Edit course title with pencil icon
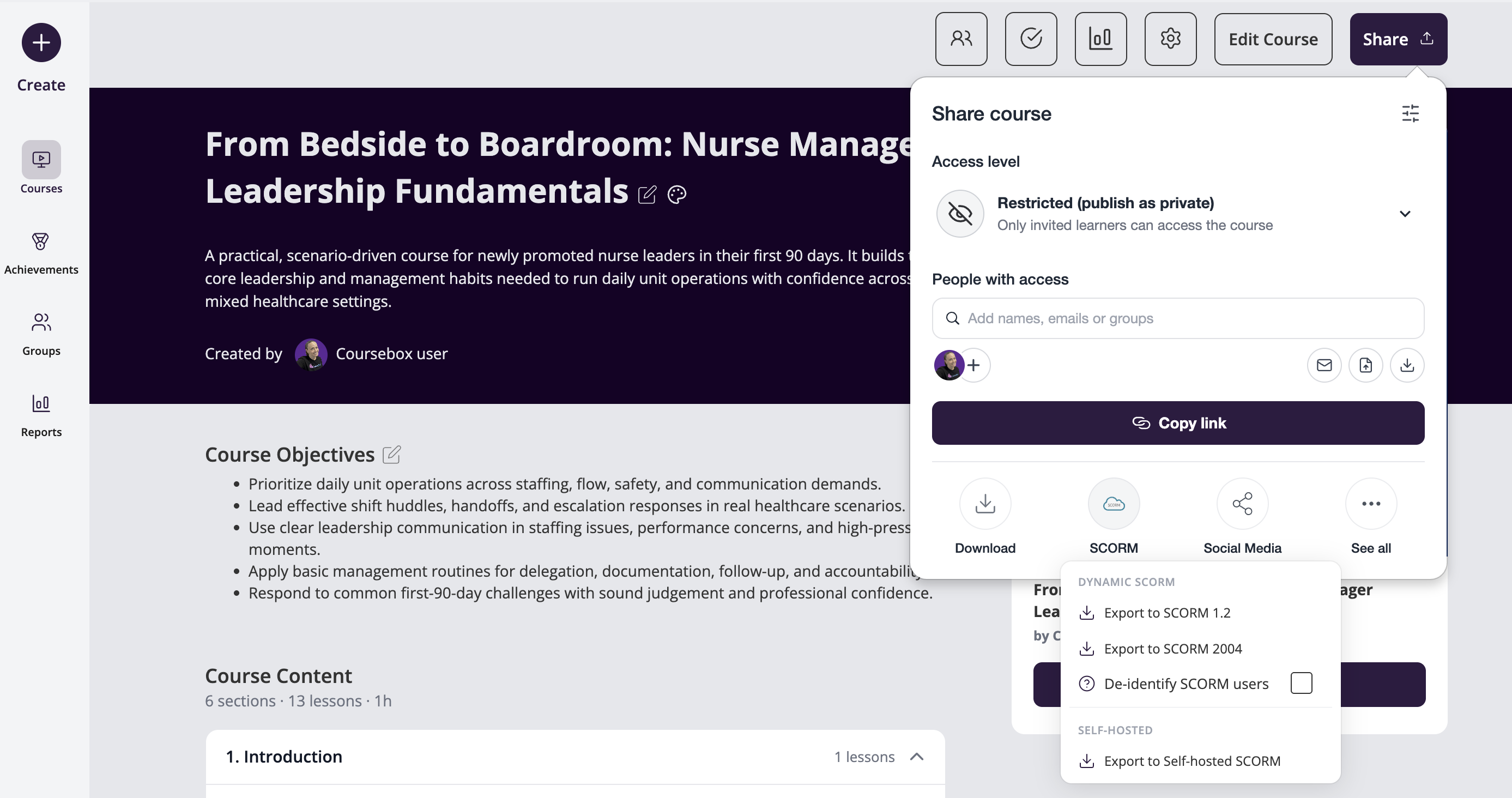This screenshot has width=1512, height=798. pyautogui.click(x=647, y=194)
